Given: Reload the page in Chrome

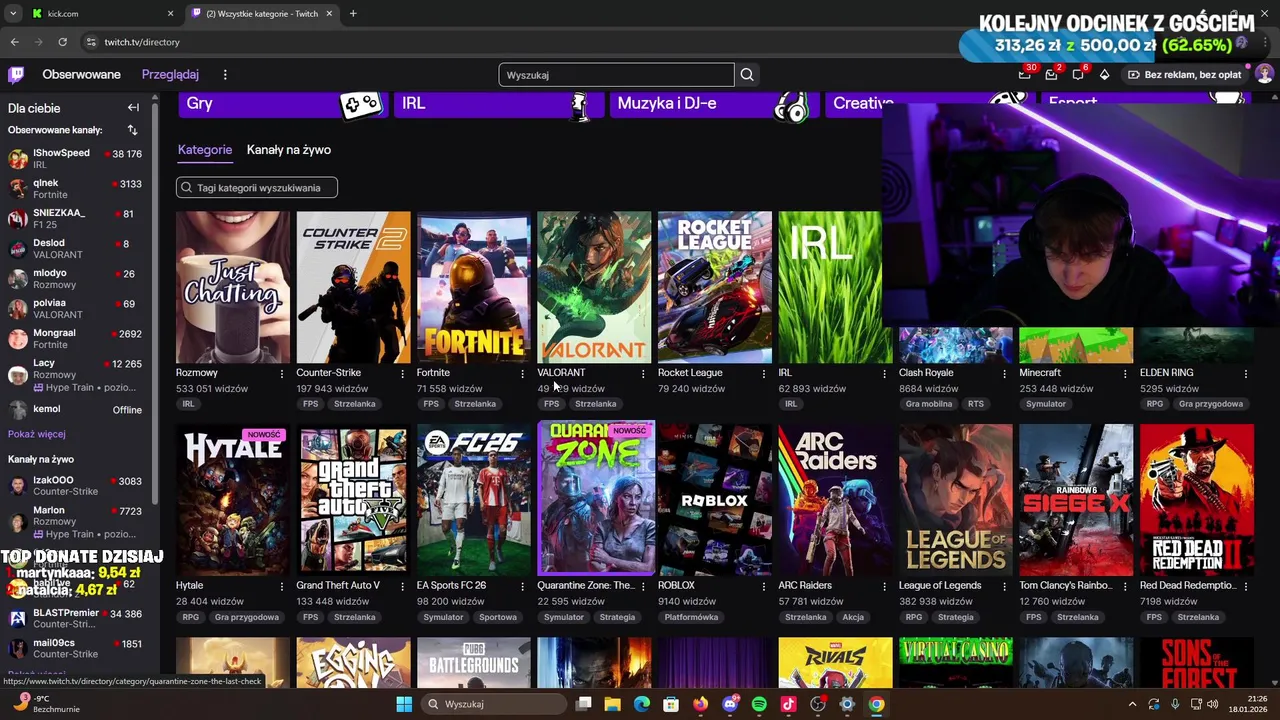Looking at the screenshot, I should 62,42.
